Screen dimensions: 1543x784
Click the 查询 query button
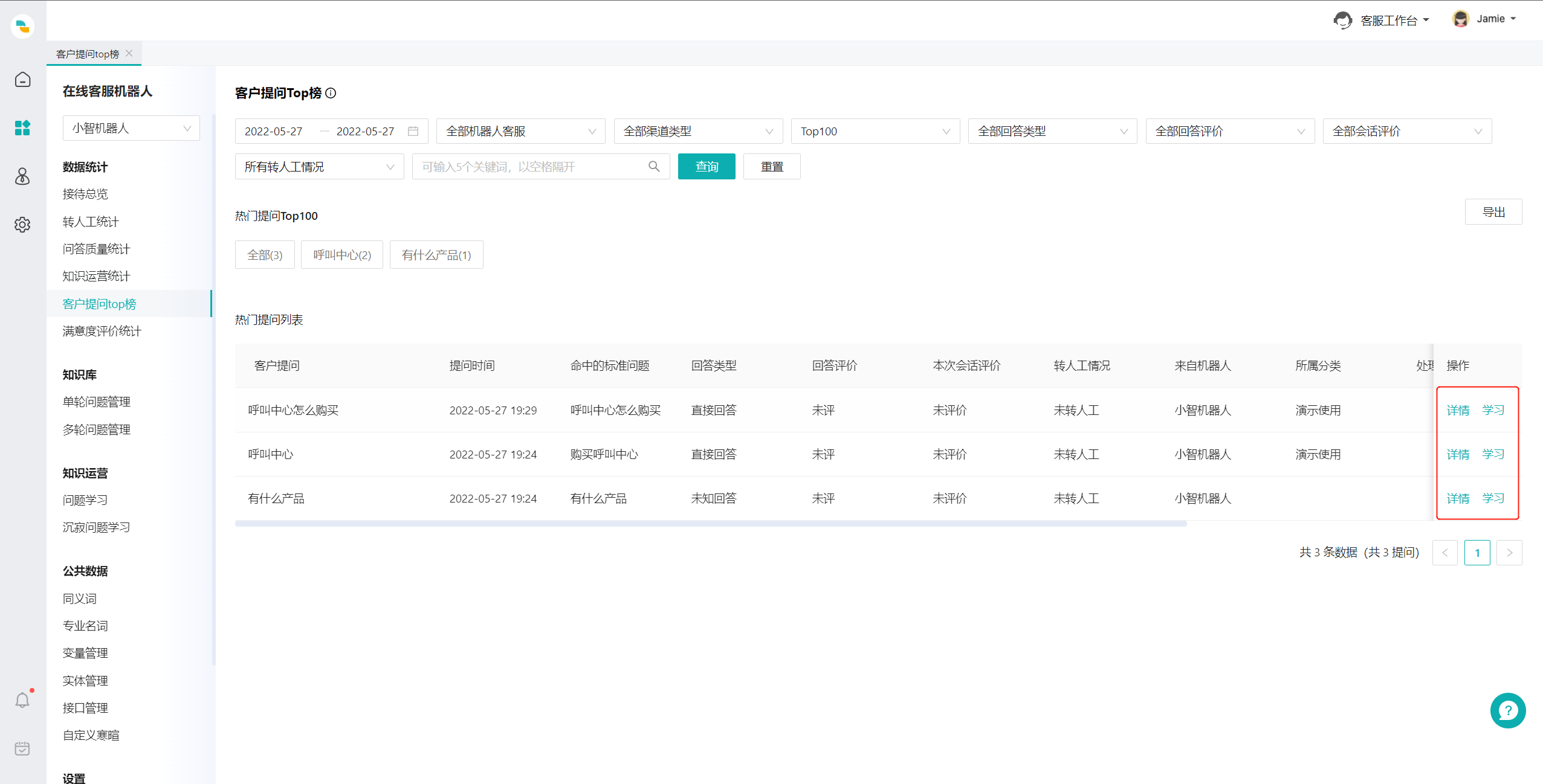click(x=707, y=167)
